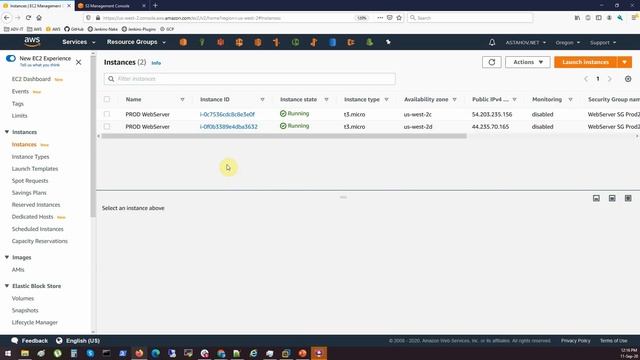Click the browser Search box
Image resolution: width=640 pixels, height=360 pixels.
pyautogui.click(x=469, y=18)
